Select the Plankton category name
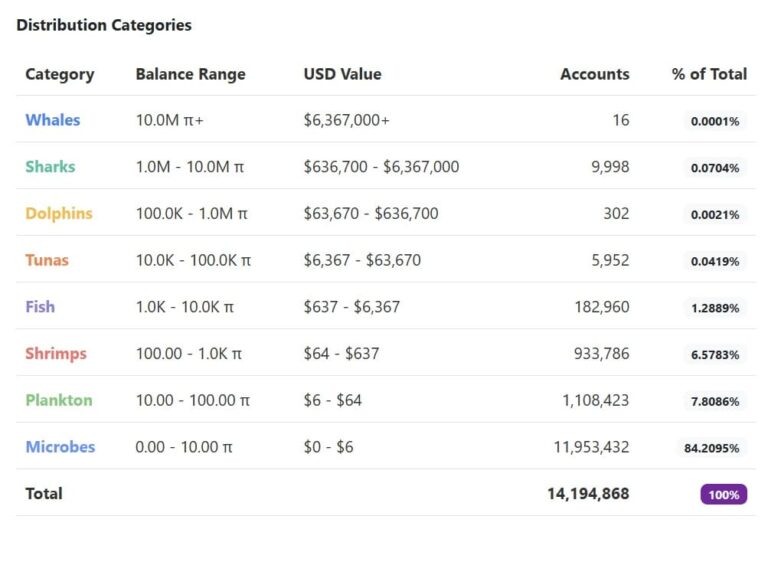 pyautogui.click(x=59, y=400)
